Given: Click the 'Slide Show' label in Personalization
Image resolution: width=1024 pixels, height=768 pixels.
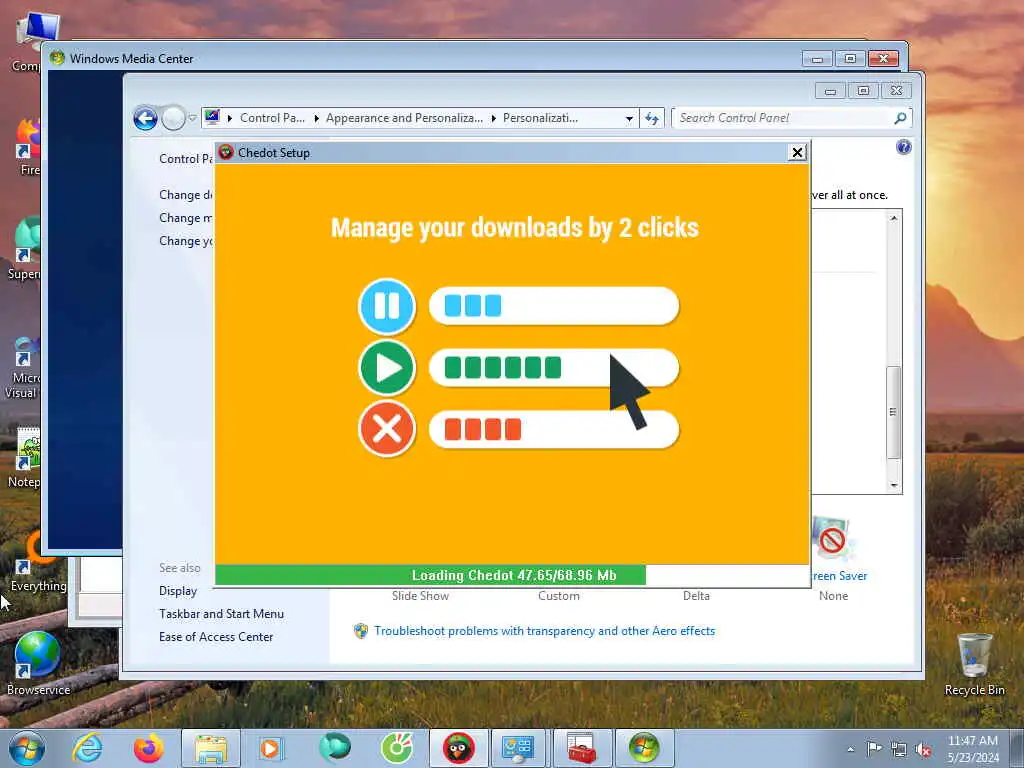Looking at the screenshot, I should coord(421,596).
